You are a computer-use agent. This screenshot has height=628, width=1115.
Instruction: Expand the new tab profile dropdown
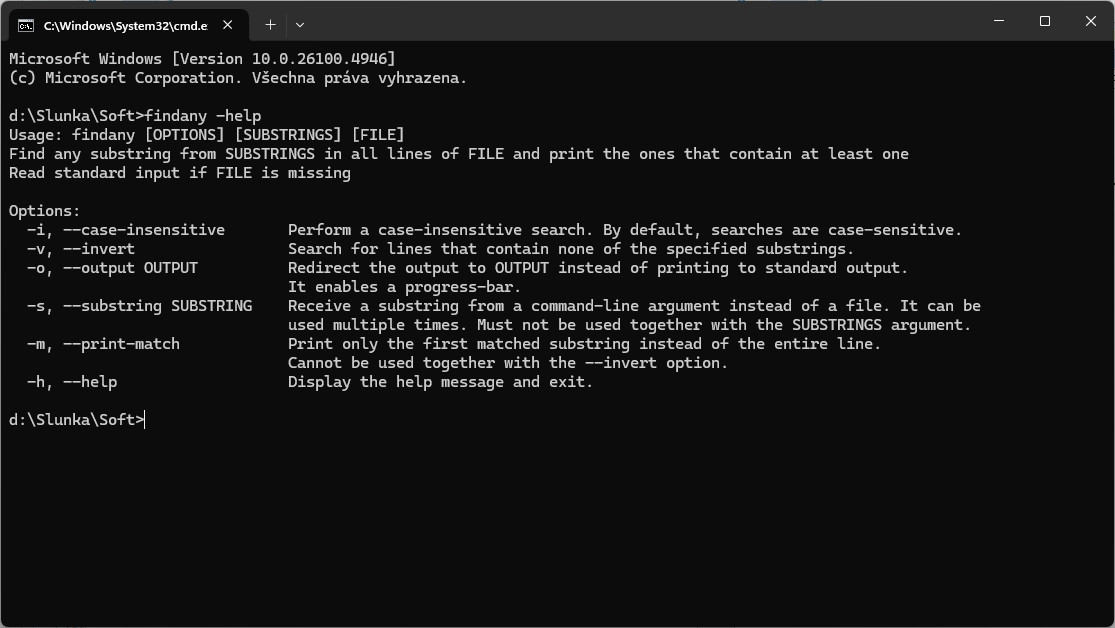pos(299,24)
